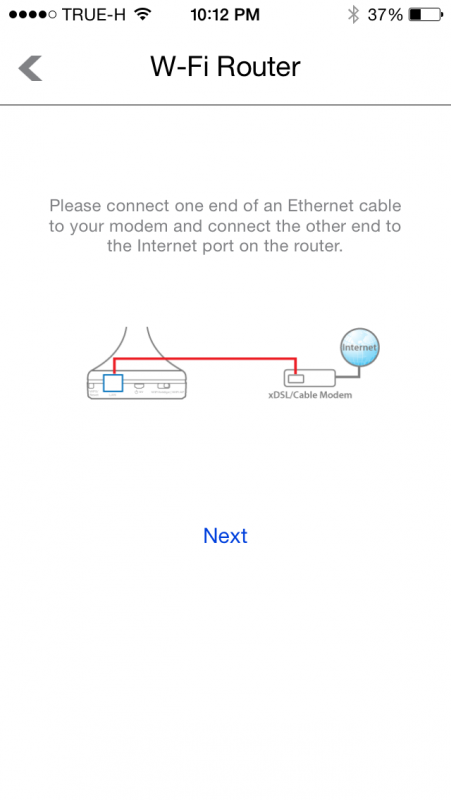
Task: Tap the W-Fi Router title
Action: [225, 67]
